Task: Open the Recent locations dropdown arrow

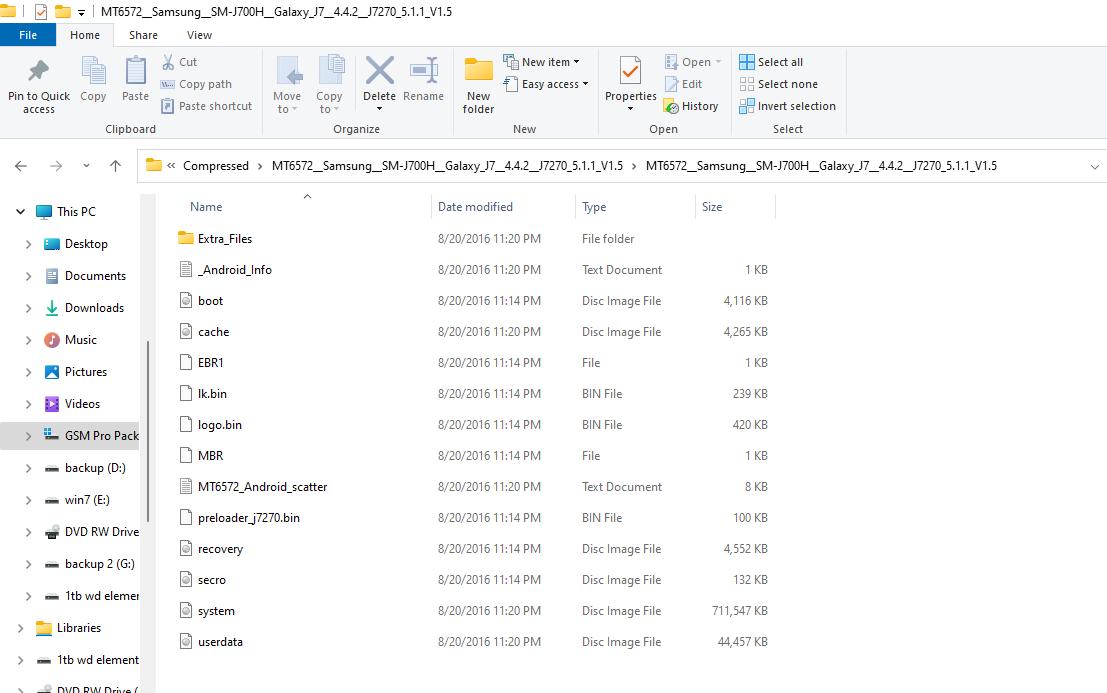Action: (x=86, y=166)
